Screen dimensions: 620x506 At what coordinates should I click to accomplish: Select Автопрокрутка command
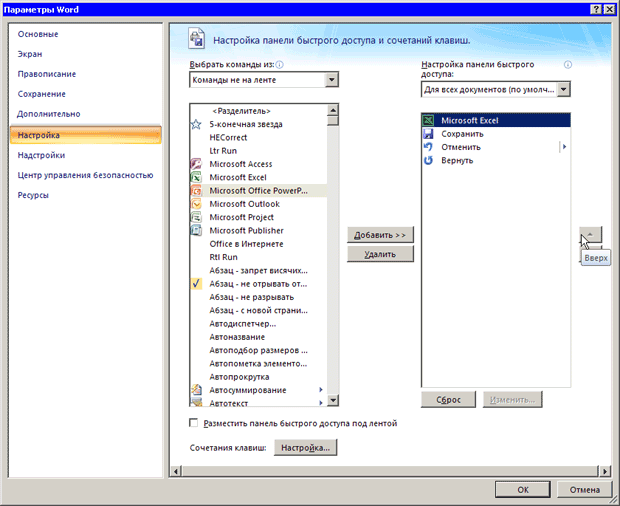259,377
